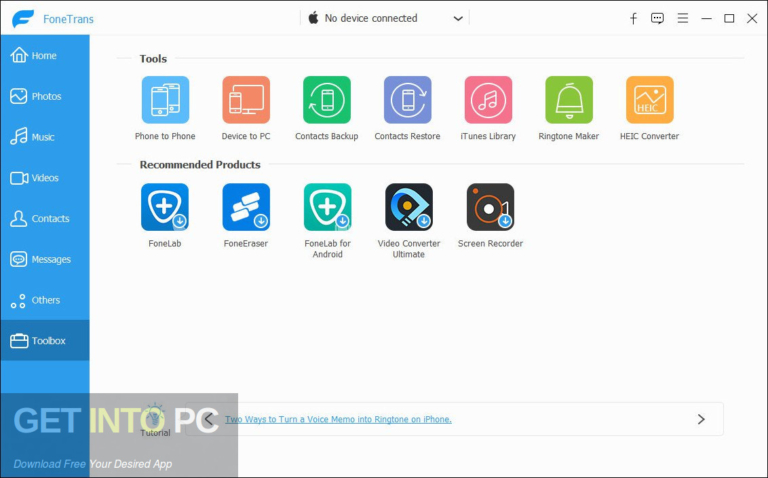
Task: Open the Contacts section
Action: (x=45, y=218)
